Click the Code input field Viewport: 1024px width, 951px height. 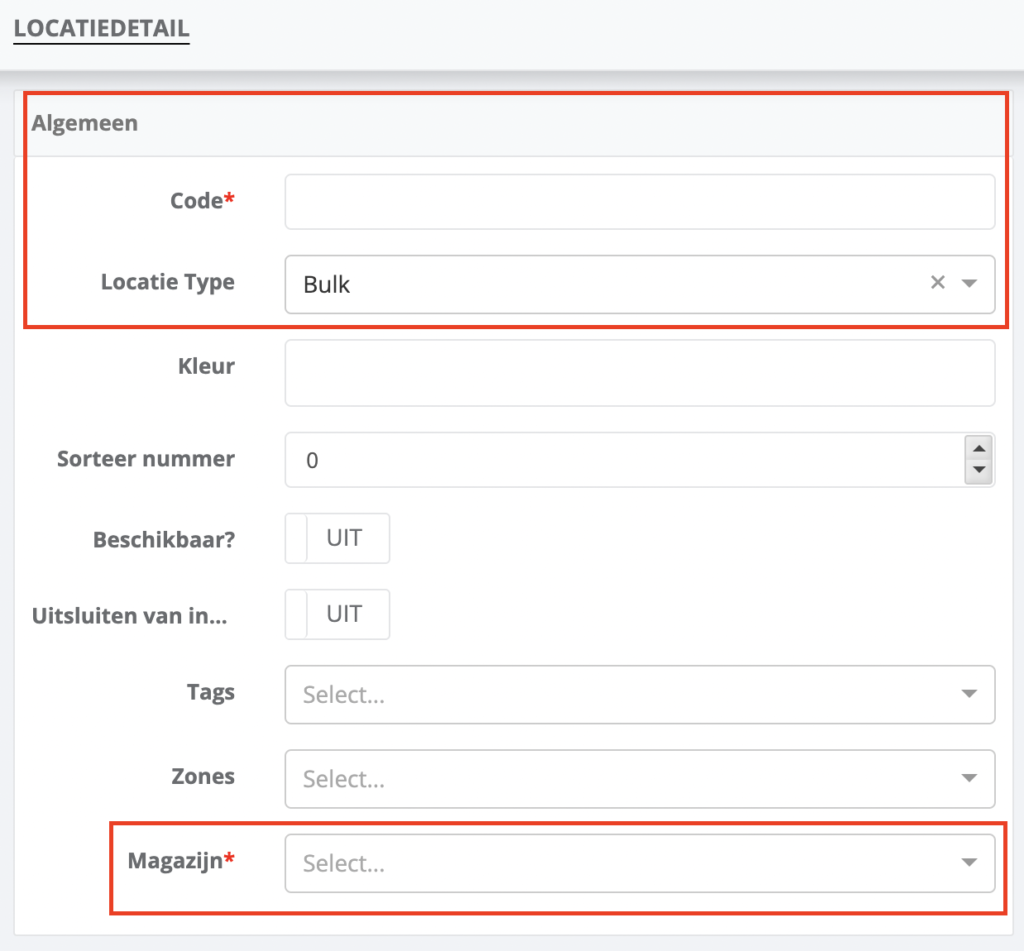pyautogui.click(x=639, y=202)
